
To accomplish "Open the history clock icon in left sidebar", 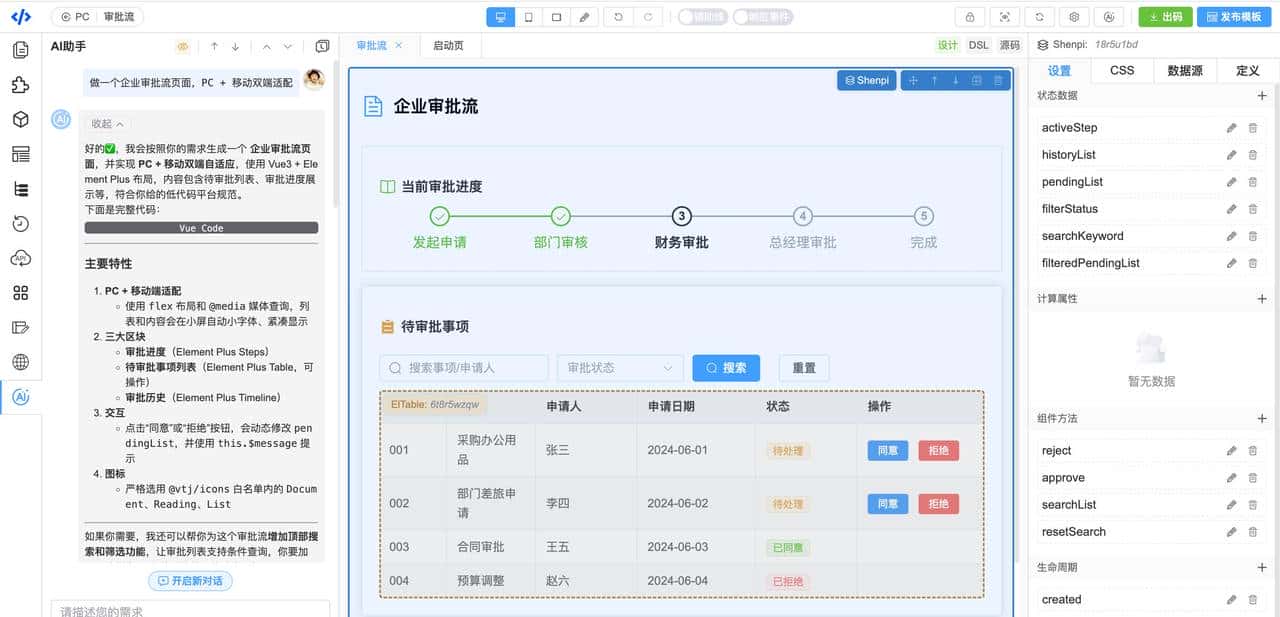I will tap(20, 223).
